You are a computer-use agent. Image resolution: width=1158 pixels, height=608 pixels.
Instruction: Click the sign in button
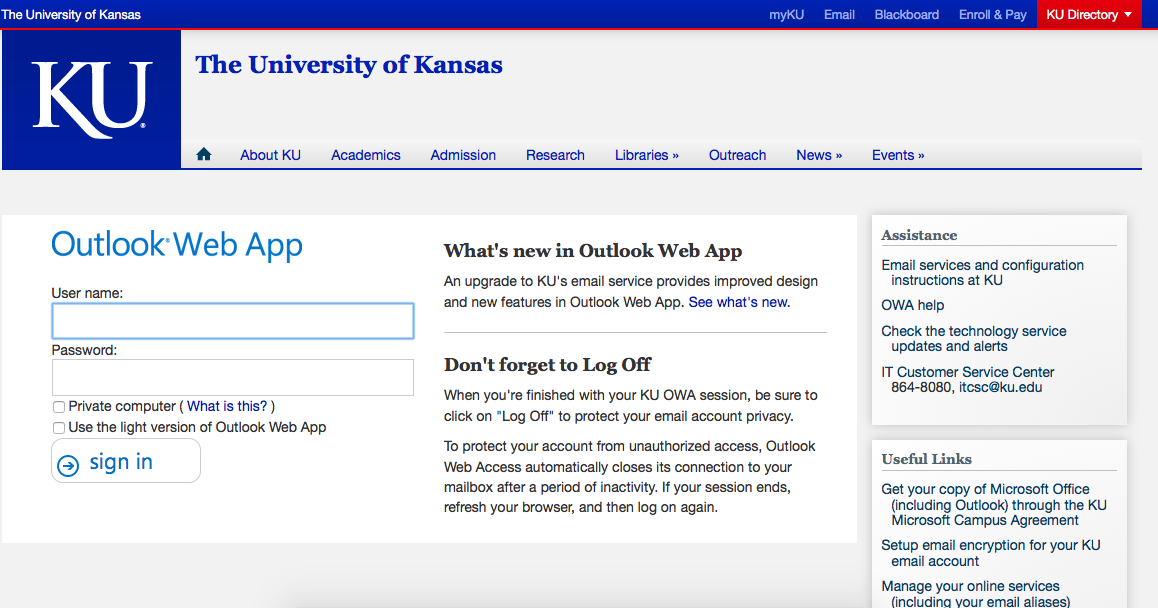(x=126, y=461)
